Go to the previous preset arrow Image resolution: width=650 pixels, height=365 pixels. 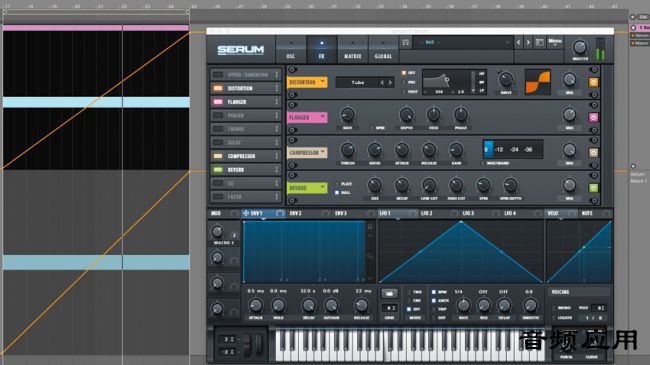[519, 42]
